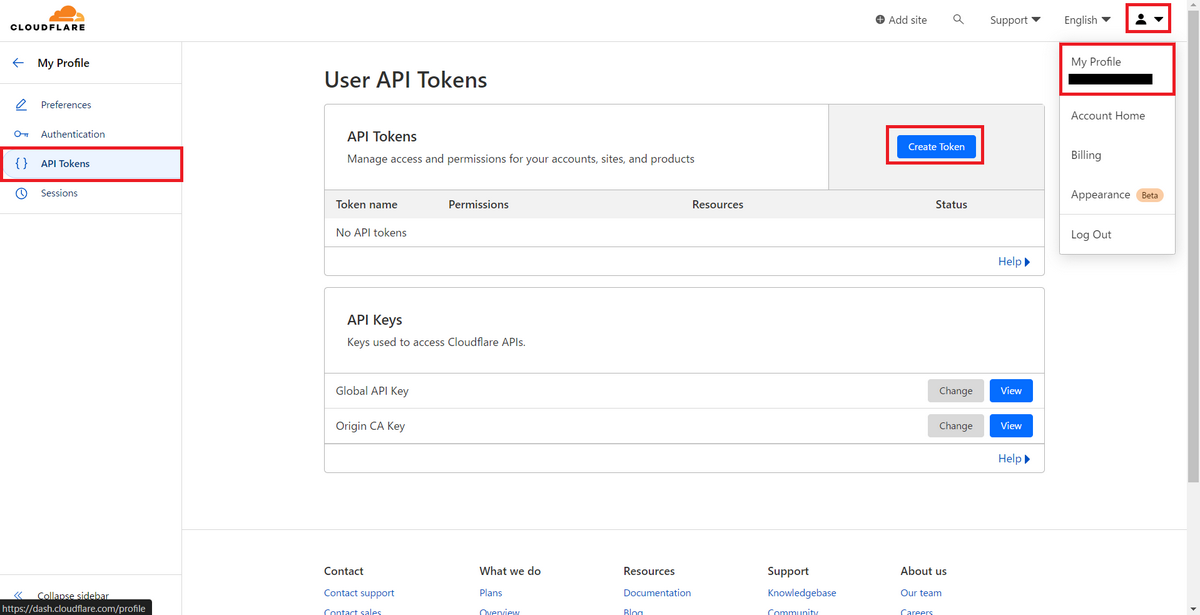Image resolution: width=1200 pixels, height=615 pixels.
Task: Click the Token name column header
Action: point(367,204)
